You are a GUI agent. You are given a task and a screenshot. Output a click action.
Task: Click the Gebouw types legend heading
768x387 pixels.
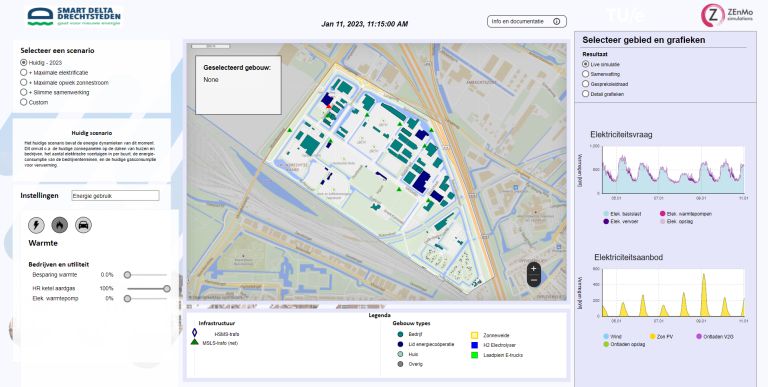tap(411, 323)
